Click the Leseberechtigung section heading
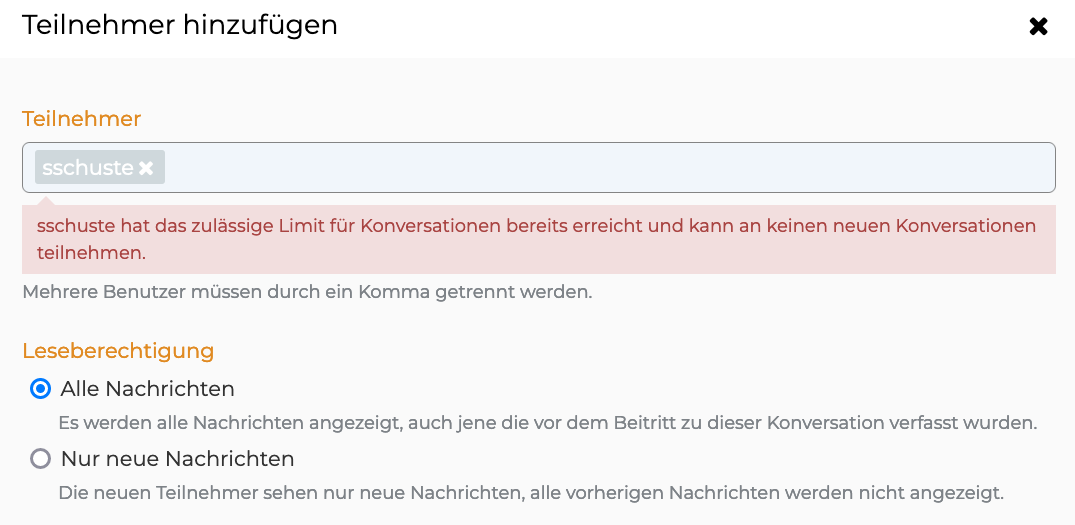 (x=118, y=351)
